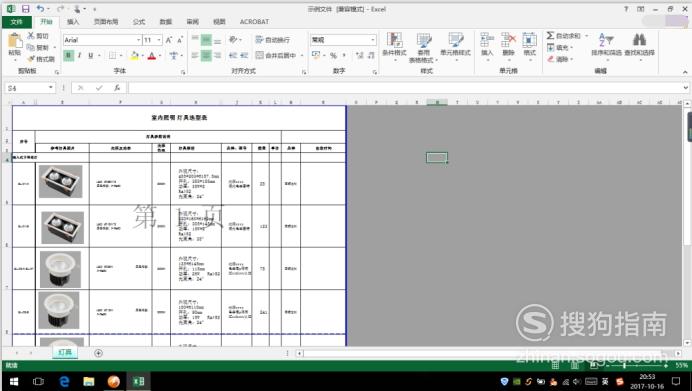This screenshot has width=692, height=391.
Task: Increase decimal places
Action: point(360,55)
